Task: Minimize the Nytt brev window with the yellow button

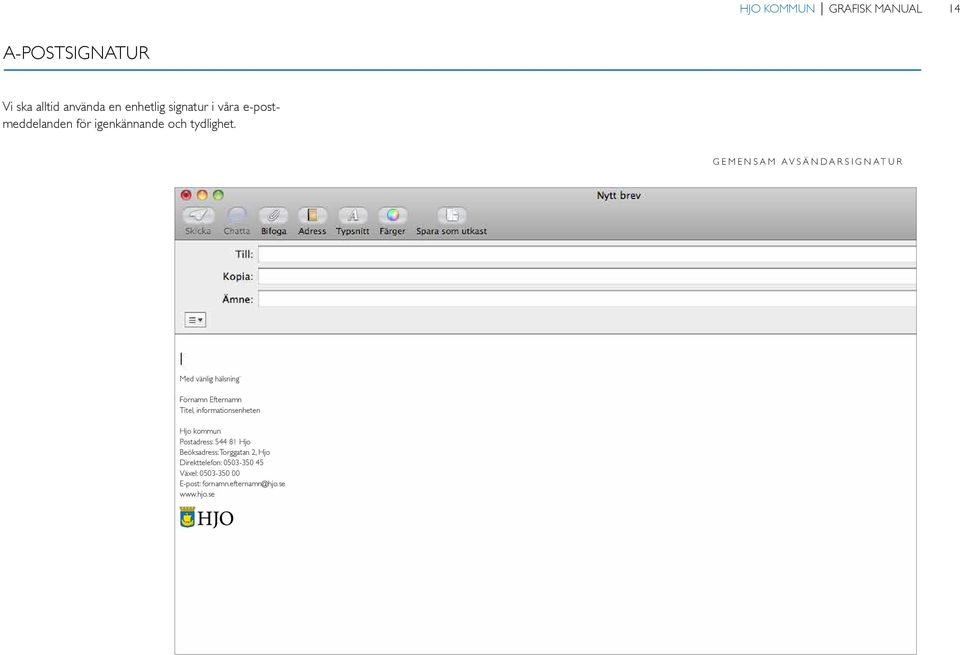Action: tap(202, 195)
